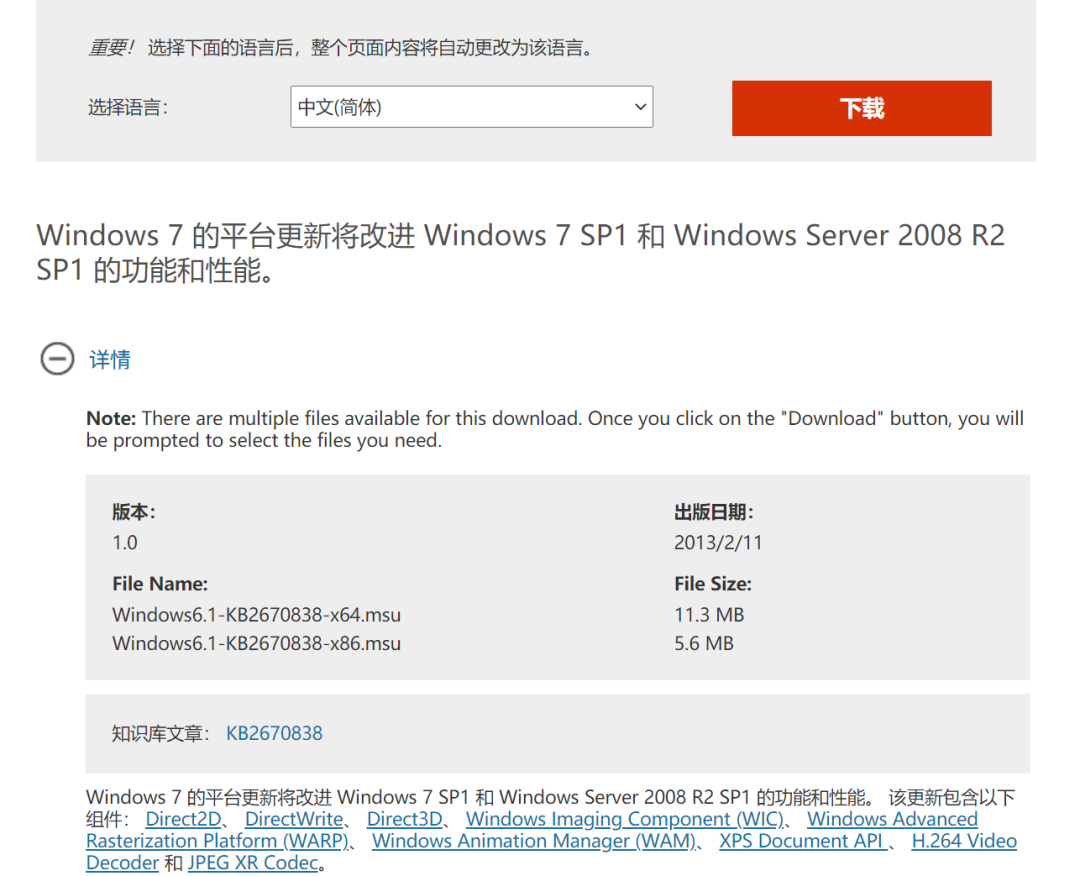Select the file name Windows6.1-KB2670838-x86.msu
The image size is (1080, 876).
[x=256, y=643]
